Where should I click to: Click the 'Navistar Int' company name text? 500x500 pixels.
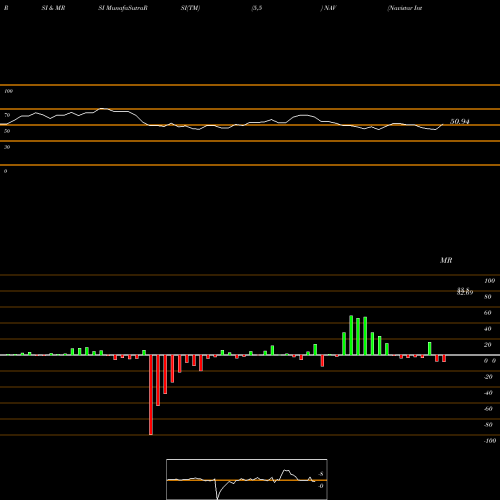pyautogui.click(x=405, y=8)
